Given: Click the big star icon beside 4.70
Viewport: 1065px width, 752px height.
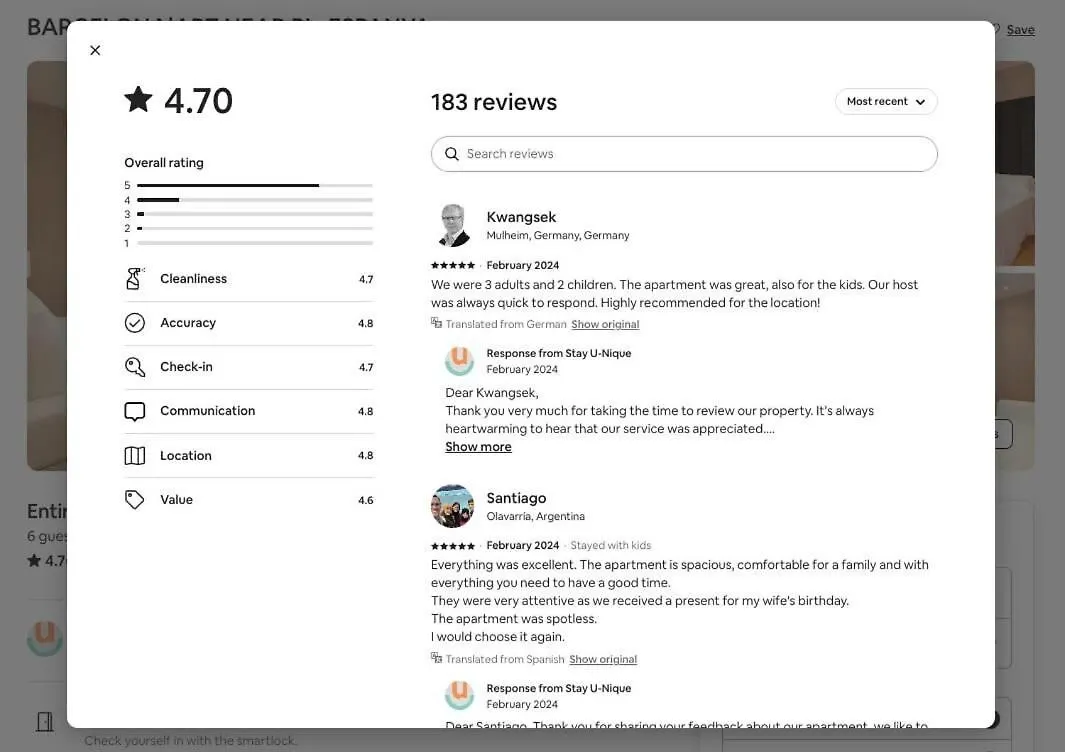Looking at the screenshot, I should pos(139,99).
